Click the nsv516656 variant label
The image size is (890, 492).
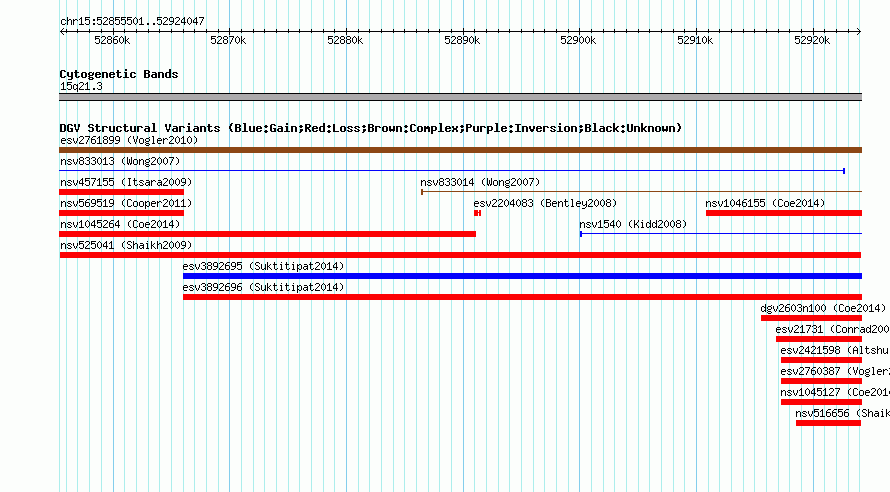[842, 413]
